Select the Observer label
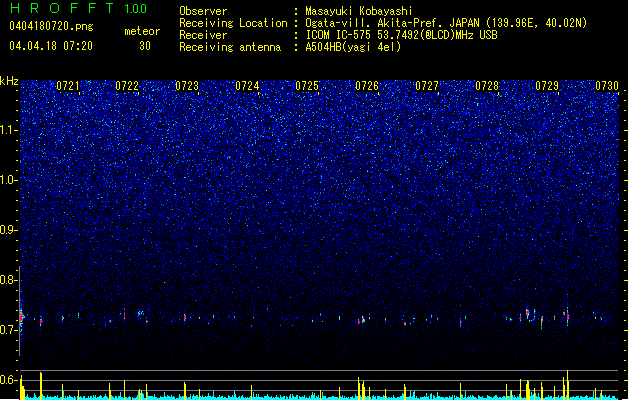 (x=203, y=11)
